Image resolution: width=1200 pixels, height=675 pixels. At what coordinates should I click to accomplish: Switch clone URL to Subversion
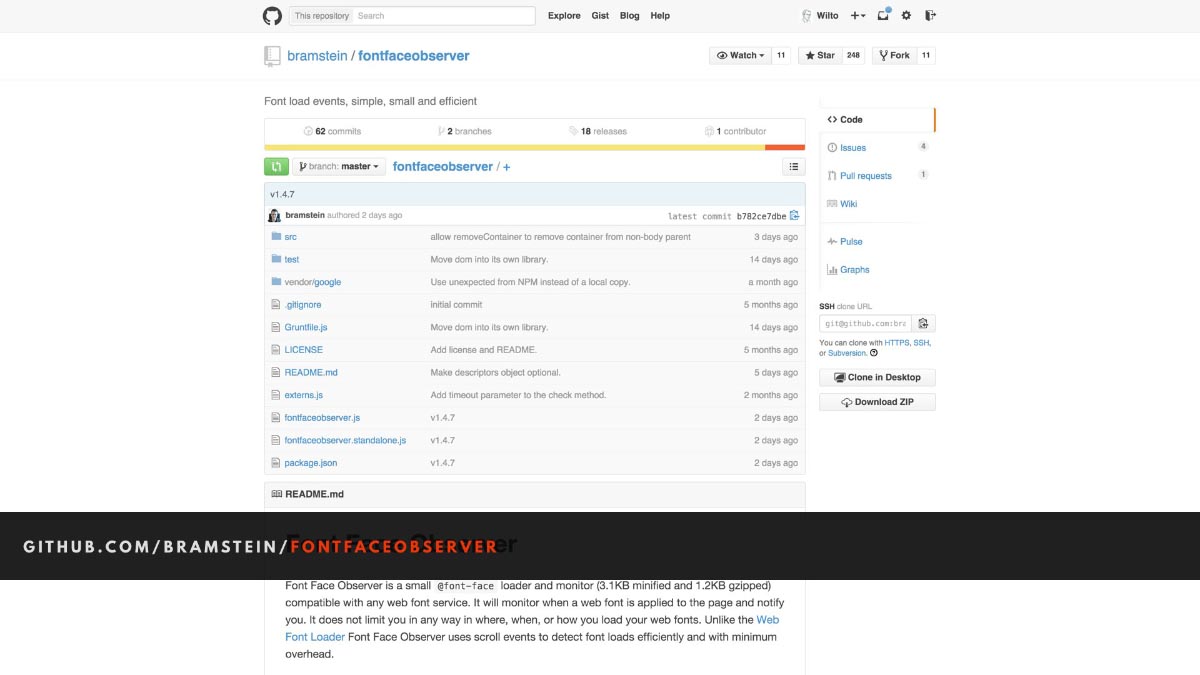(x=847, y=353)
